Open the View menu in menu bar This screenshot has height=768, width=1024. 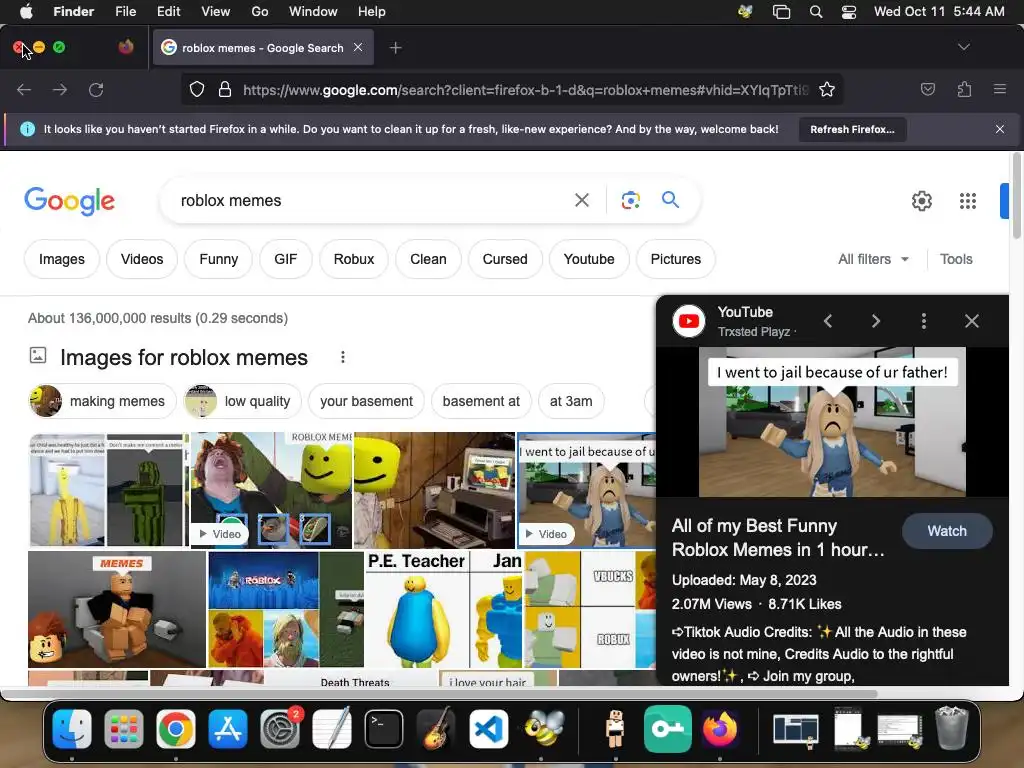[216, 11]
